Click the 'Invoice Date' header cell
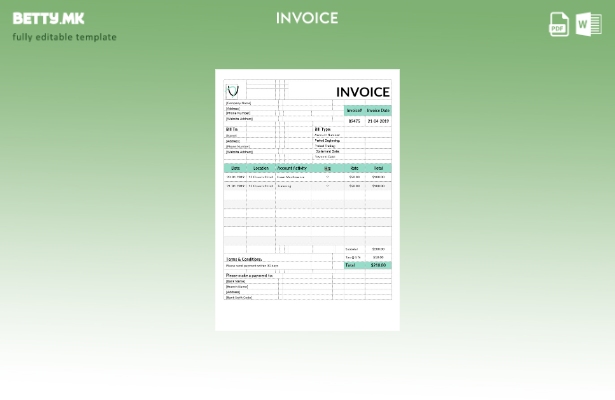Image resolution: width=615 pixels, height=400 pixels. coord(378,111)
